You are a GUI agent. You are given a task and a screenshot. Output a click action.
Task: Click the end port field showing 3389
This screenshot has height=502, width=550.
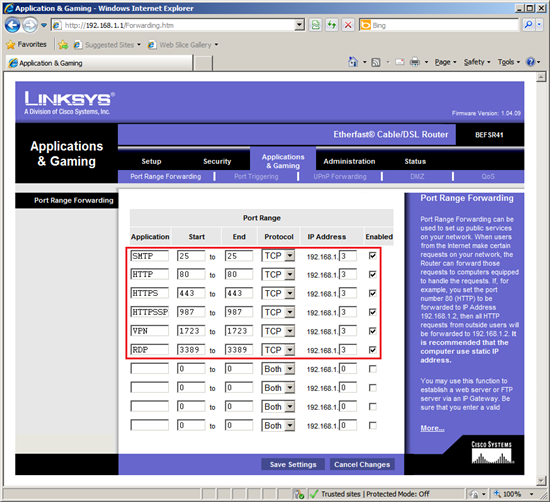tap(239, 350)
